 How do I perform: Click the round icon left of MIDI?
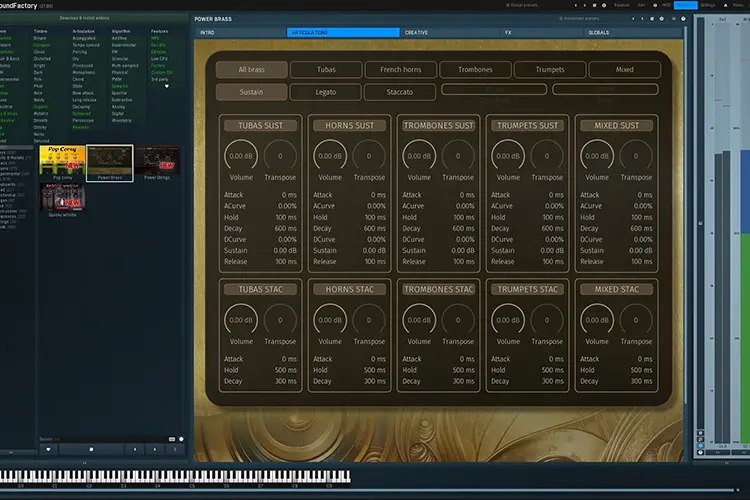[x=655, y=5]
